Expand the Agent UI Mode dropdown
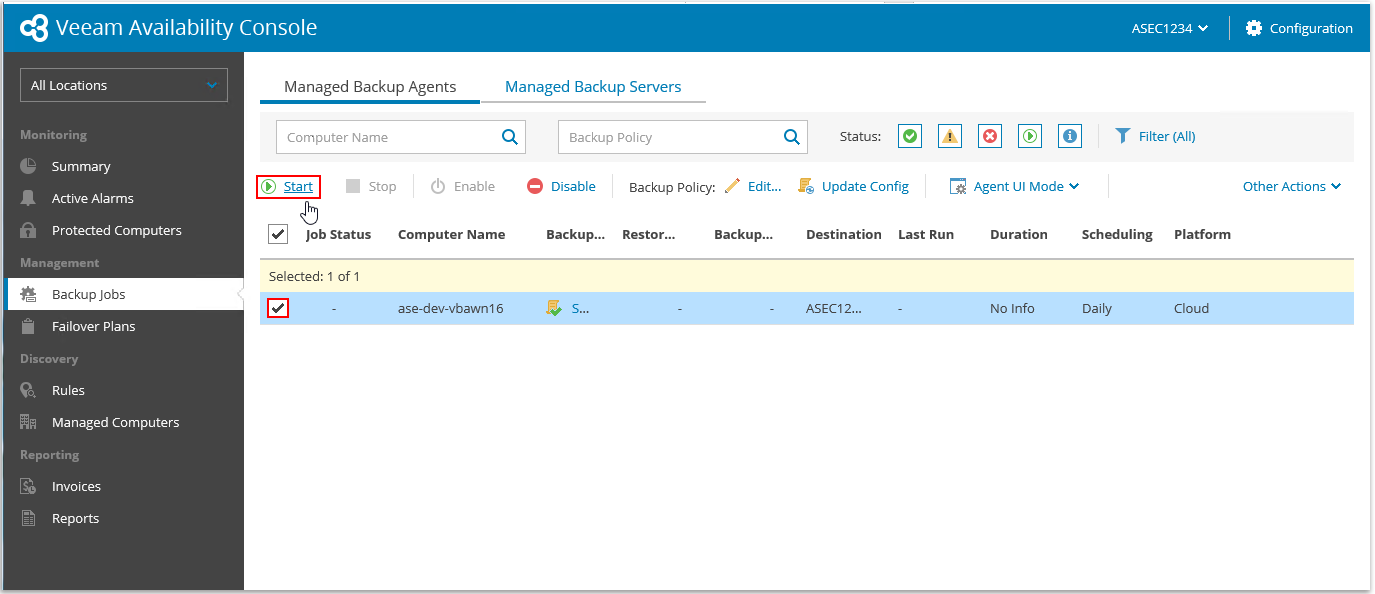 click(x=1015, y=186)
